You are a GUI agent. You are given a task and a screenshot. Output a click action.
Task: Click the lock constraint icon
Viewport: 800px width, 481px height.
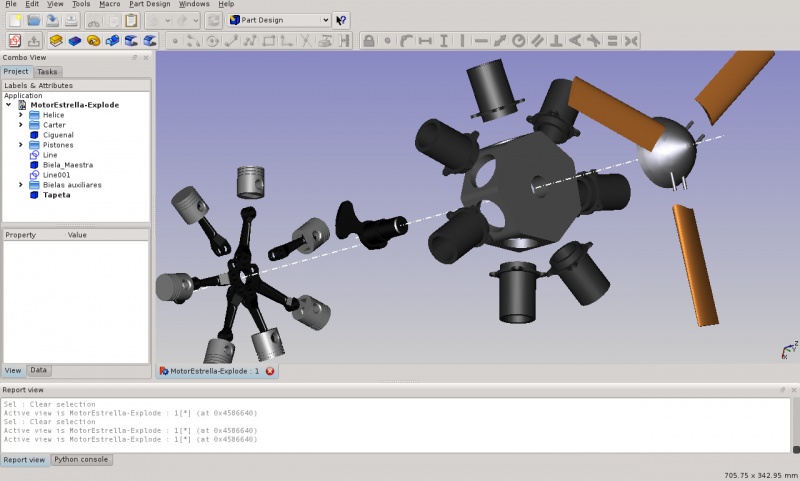coord(368,41)
